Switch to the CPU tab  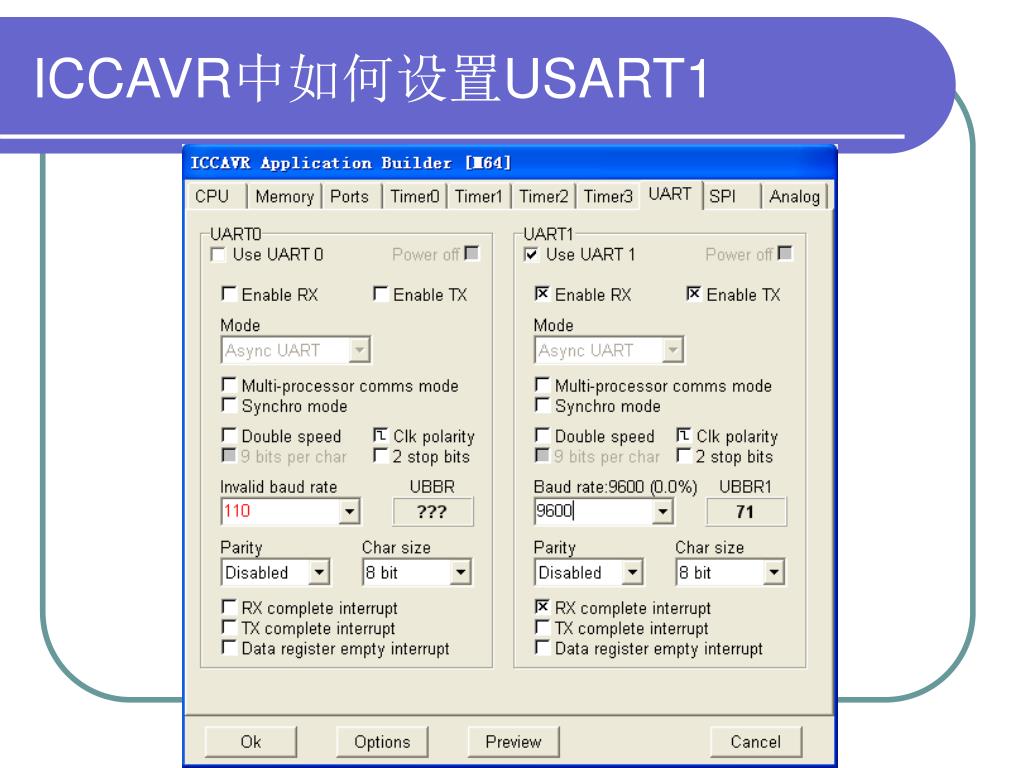[216, 197]
